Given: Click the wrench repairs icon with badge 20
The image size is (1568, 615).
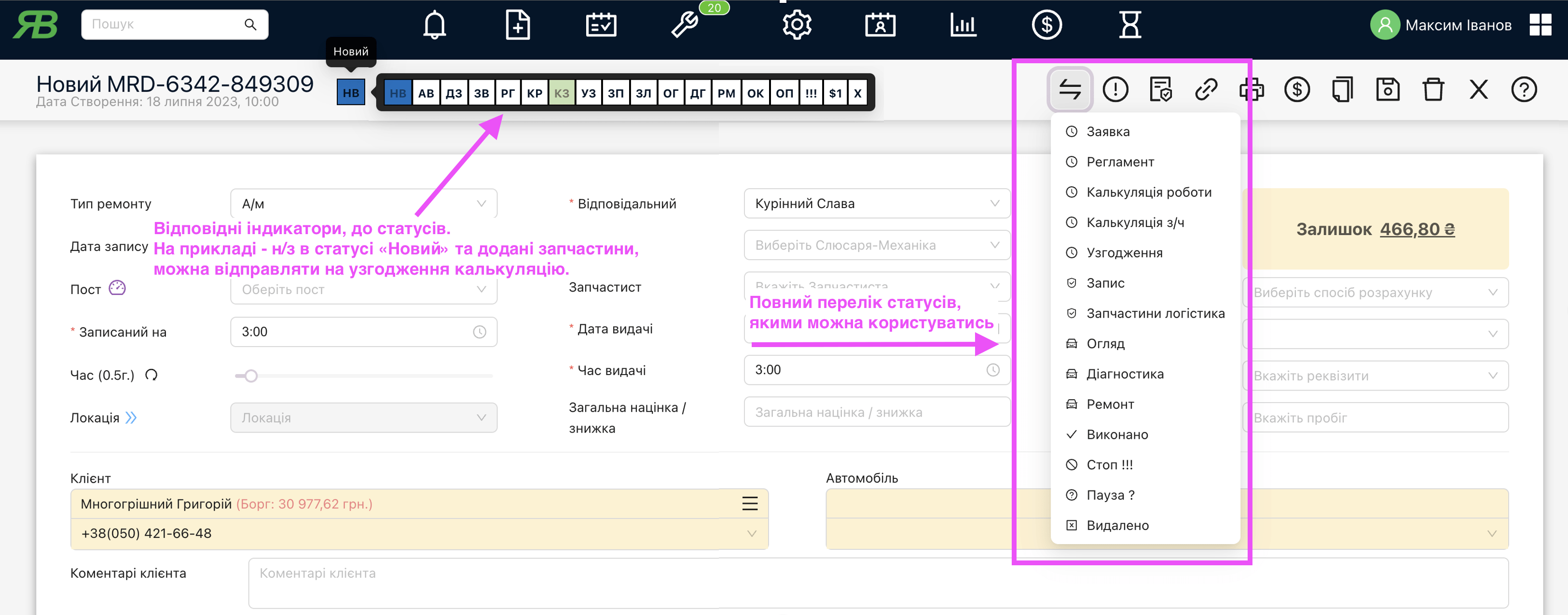Looking at the screenshot, I should 685,25.
